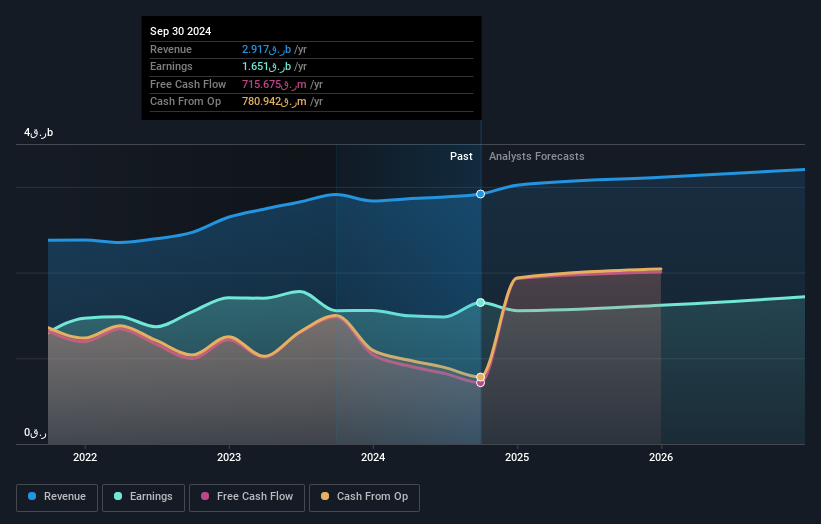Select the Revenue data point on the chart
Image resolution: width=821 pixels, height=524 pixels.
[481, 194]
